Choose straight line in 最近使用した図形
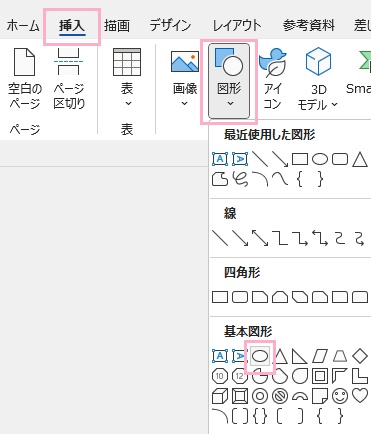This screenshot has height=434, width=371. click(260, 159)
